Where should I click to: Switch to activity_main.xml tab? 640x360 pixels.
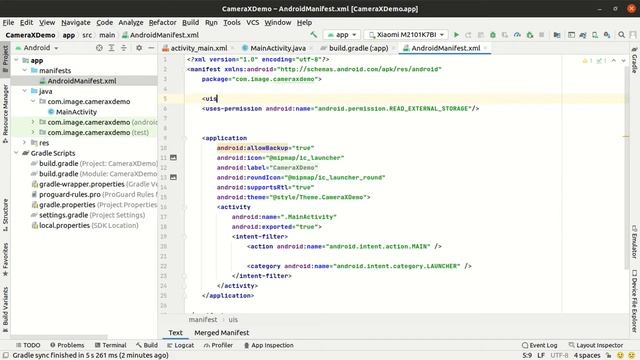coord(198,48)
